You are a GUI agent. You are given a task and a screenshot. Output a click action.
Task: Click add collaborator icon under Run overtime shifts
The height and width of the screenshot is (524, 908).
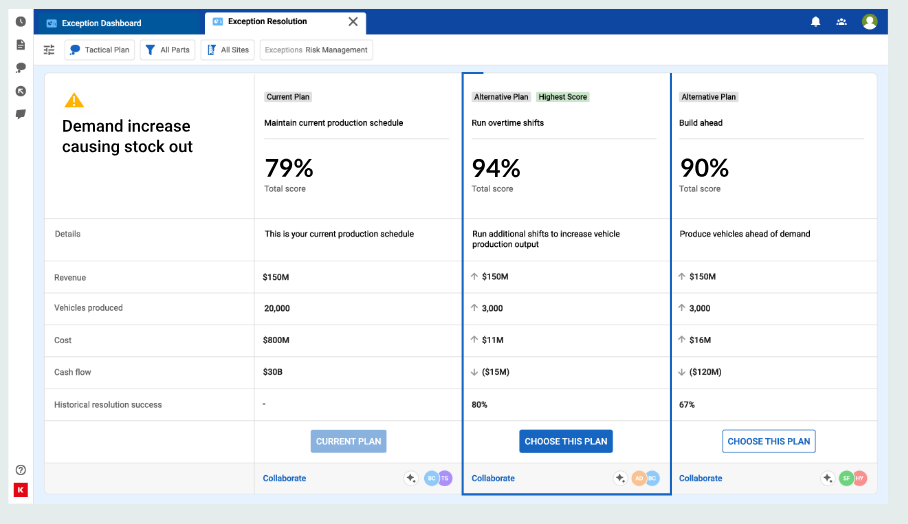point(620,478)
